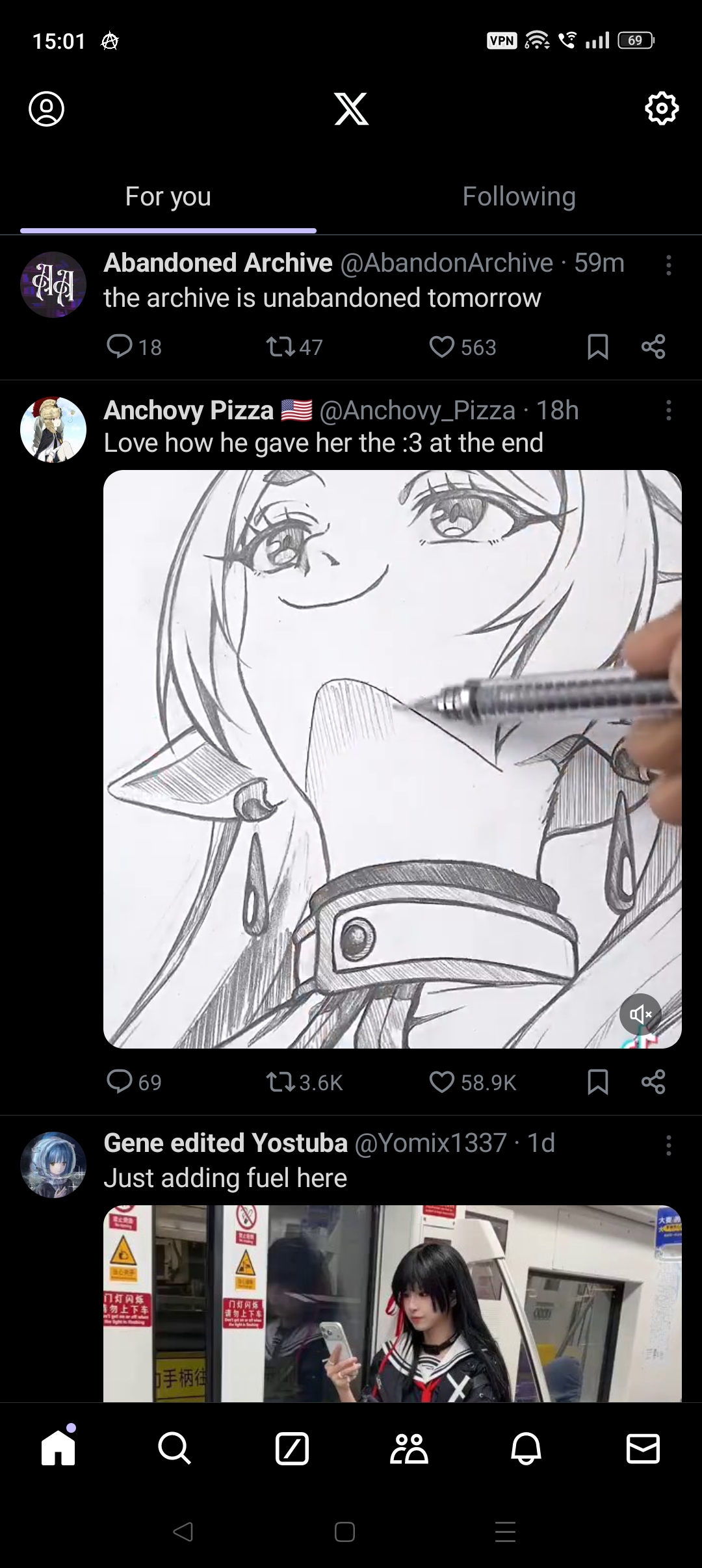
Task: Open the notifications bell icon
Action: pyautogui.click(x=526, y=1448)
